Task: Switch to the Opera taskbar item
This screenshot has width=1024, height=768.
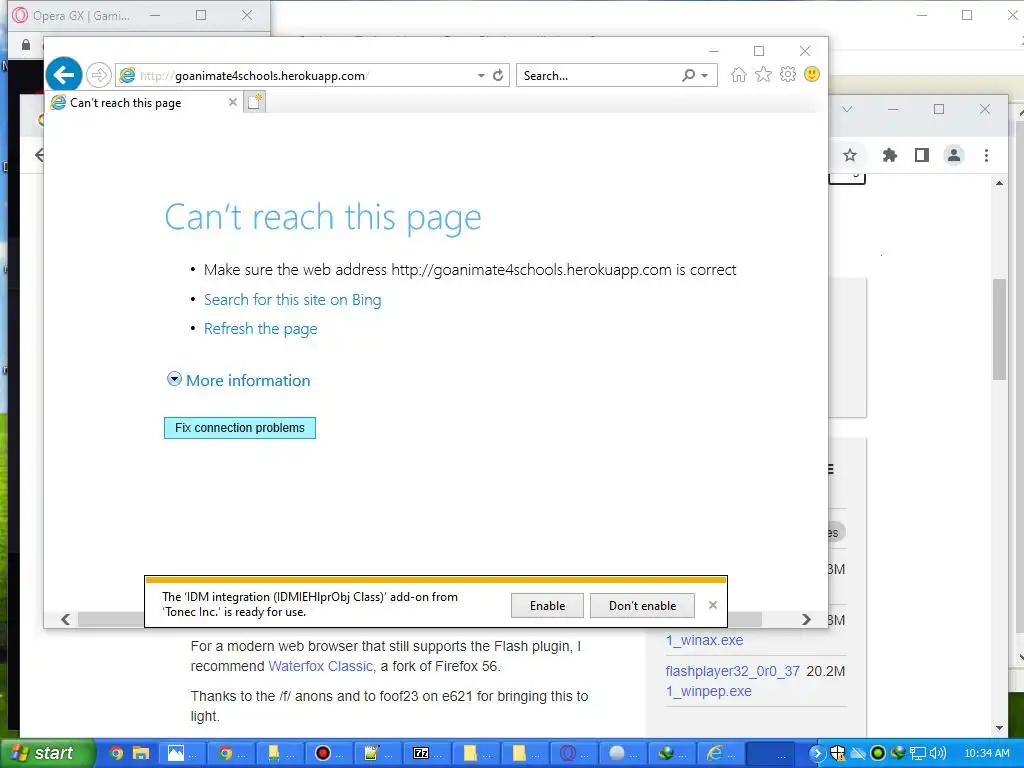Action: 573,754
